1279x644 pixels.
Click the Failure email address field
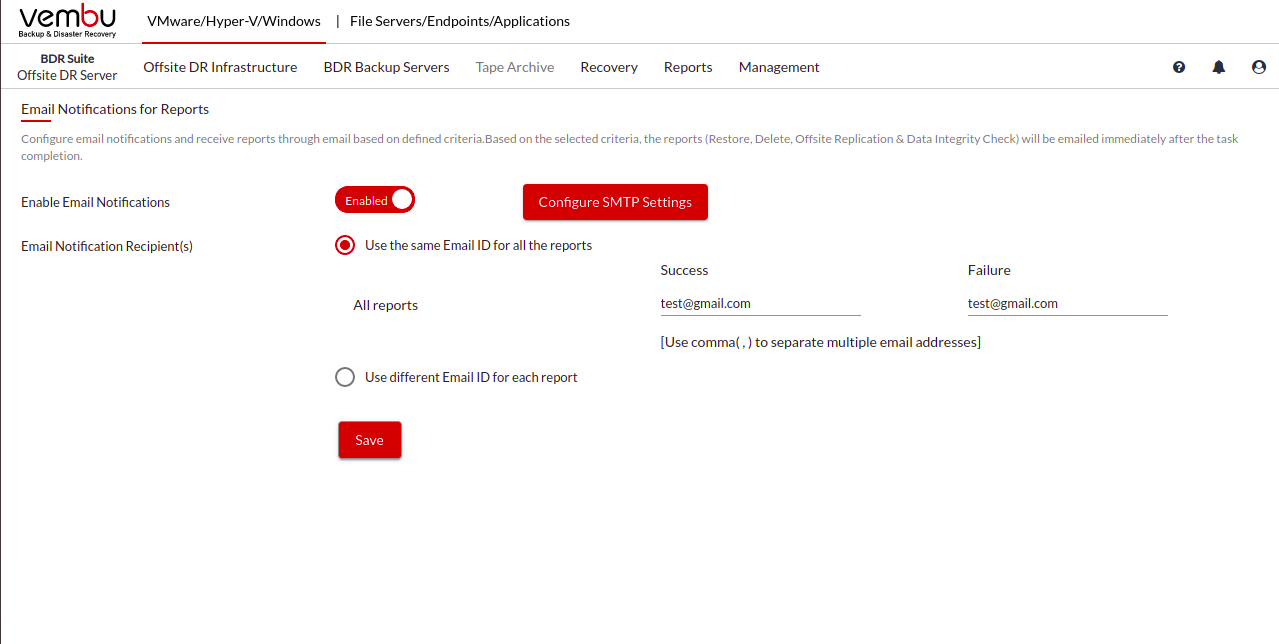pos(1068,303)
